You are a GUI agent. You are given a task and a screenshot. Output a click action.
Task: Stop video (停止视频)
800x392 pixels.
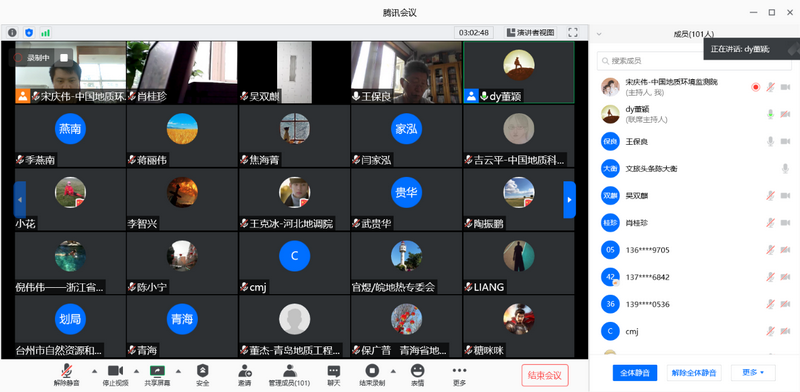[116, 375]
